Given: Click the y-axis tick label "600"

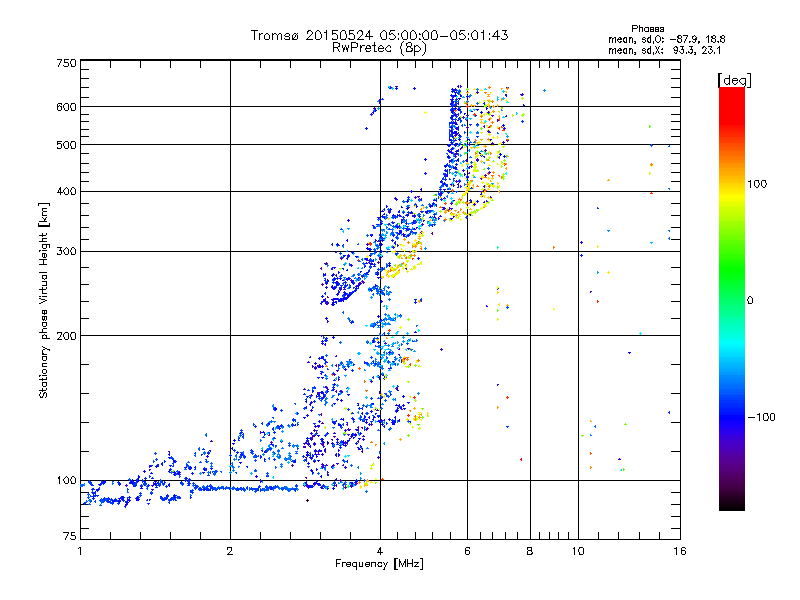Looking at the screenshot, I should pyautogui.click(x=67, y=107).
